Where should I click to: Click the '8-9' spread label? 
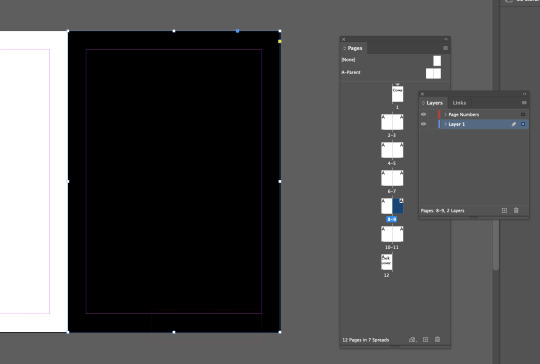392,219
